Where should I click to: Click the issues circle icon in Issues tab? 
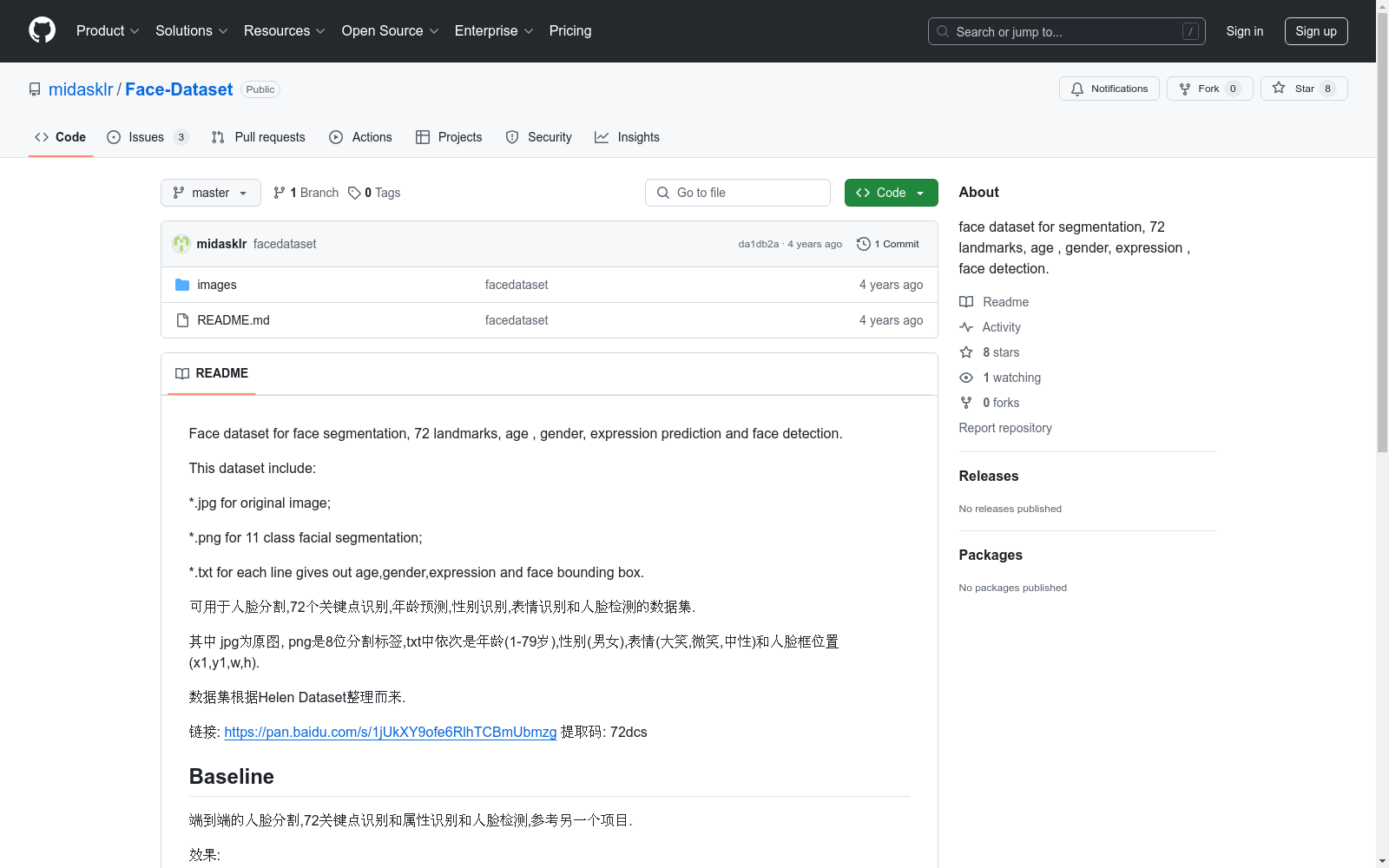click(x=114, y=137)
